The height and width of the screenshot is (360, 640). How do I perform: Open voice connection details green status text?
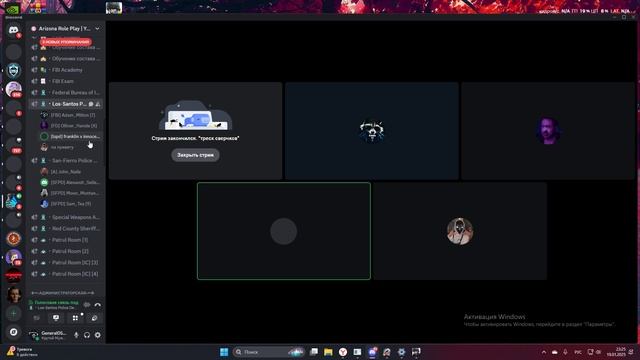[57, 302]
